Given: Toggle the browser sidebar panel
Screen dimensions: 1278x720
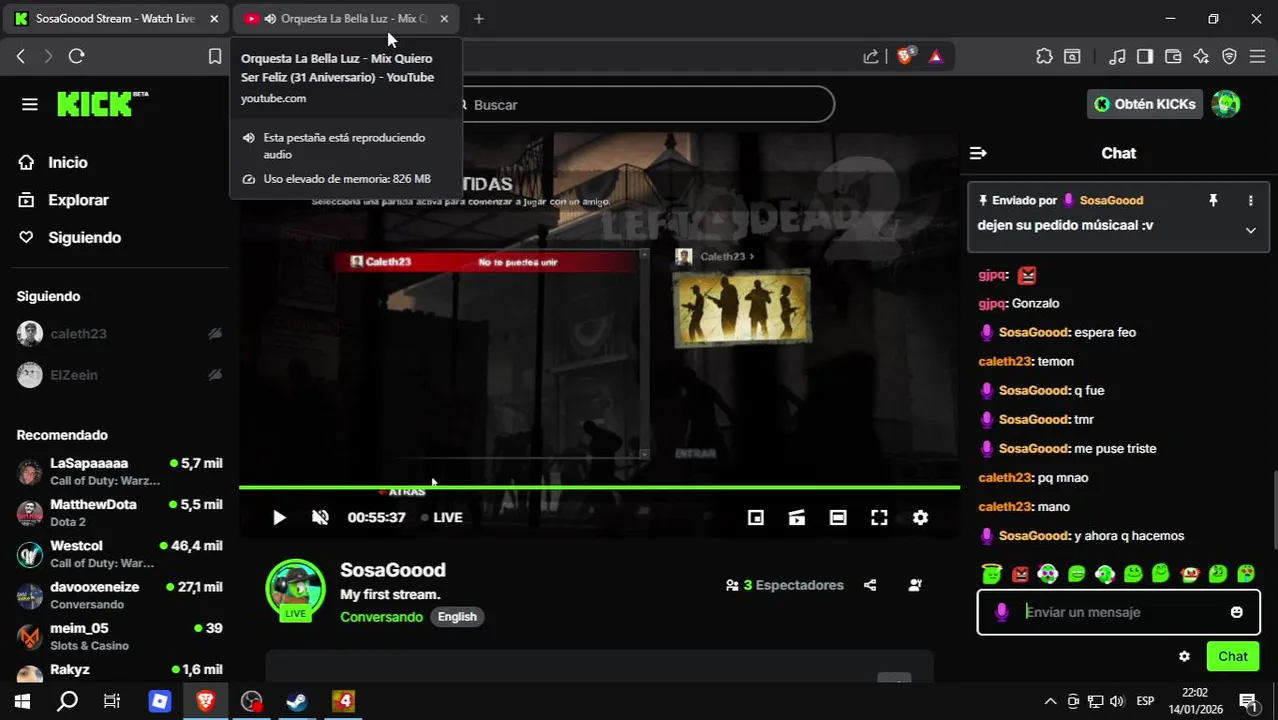Looking at the screenshot, I should click(x=1145, y=57).
